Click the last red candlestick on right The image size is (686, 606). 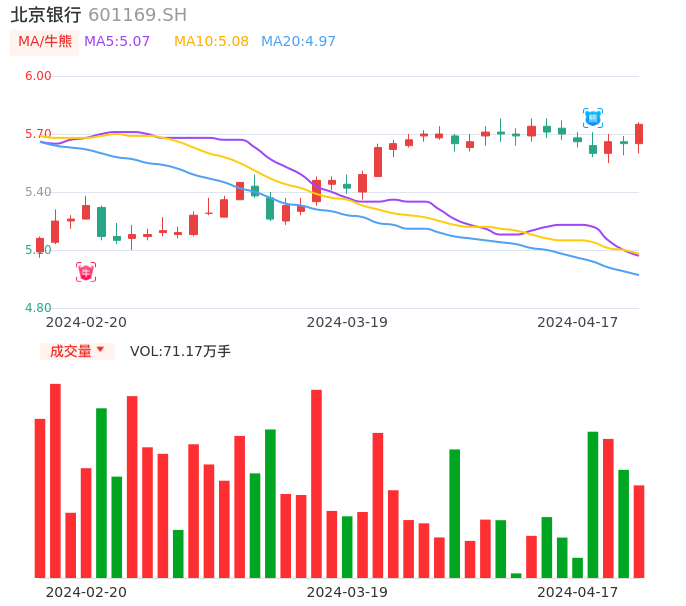tap(639, 134)
